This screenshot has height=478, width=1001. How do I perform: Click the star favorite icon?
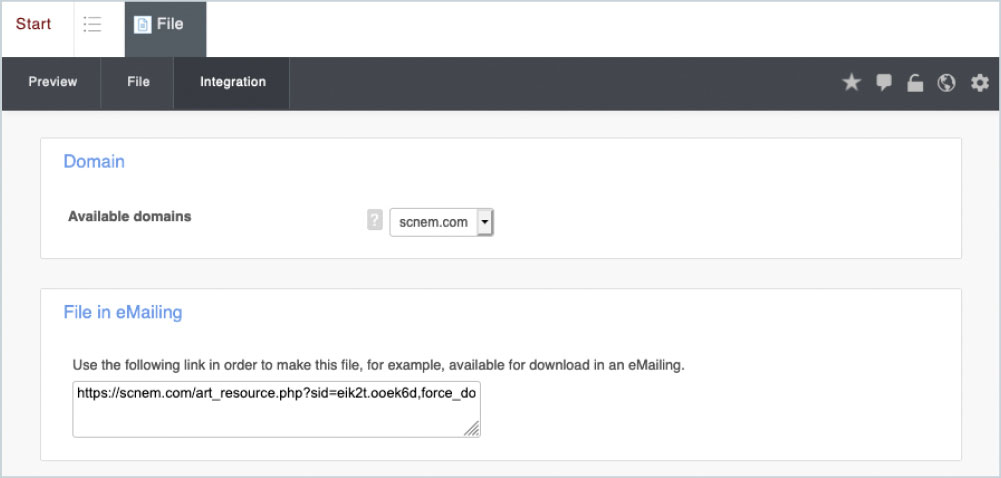tap(851, 83)
